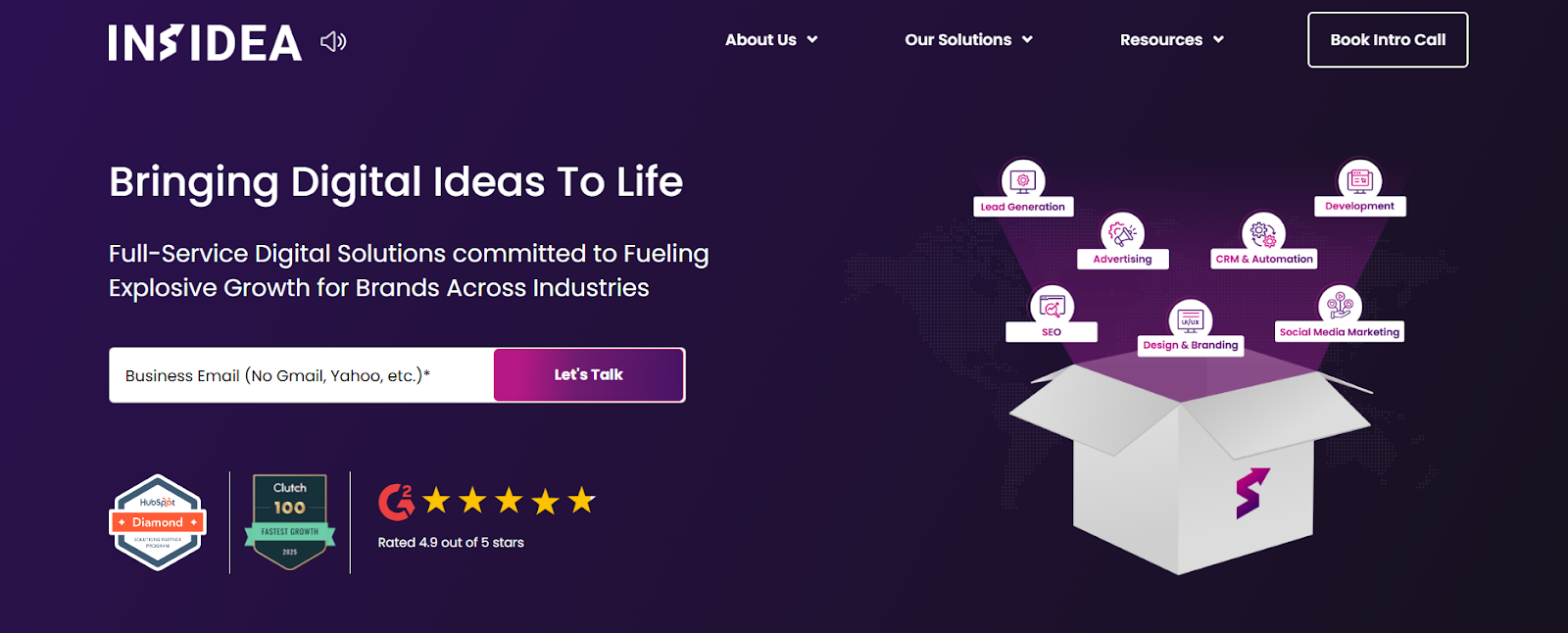Screen dimensions: 1568x633
Task: Click the Development service icon
Action: (x=1359, y=180)
